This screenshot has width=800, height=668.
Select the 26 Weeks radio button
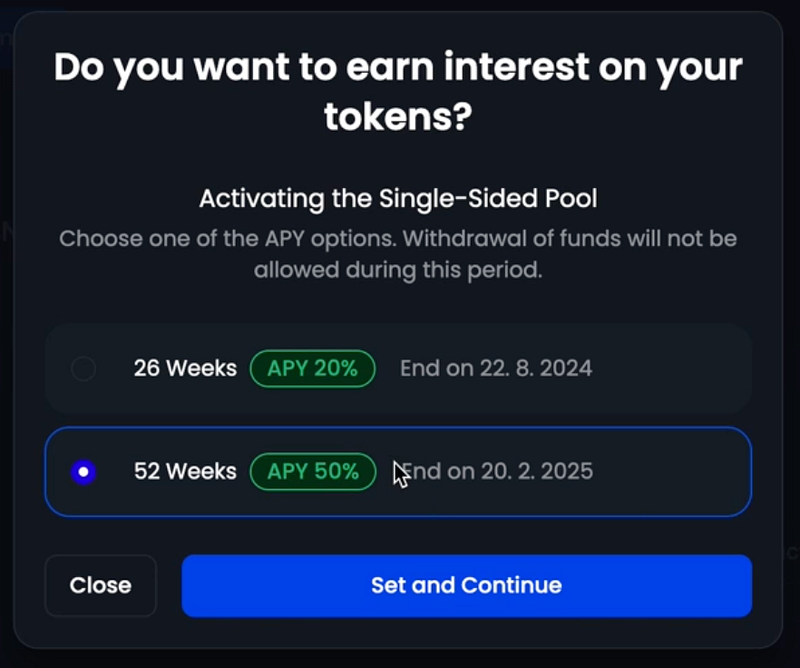click(x=84, y=368)
